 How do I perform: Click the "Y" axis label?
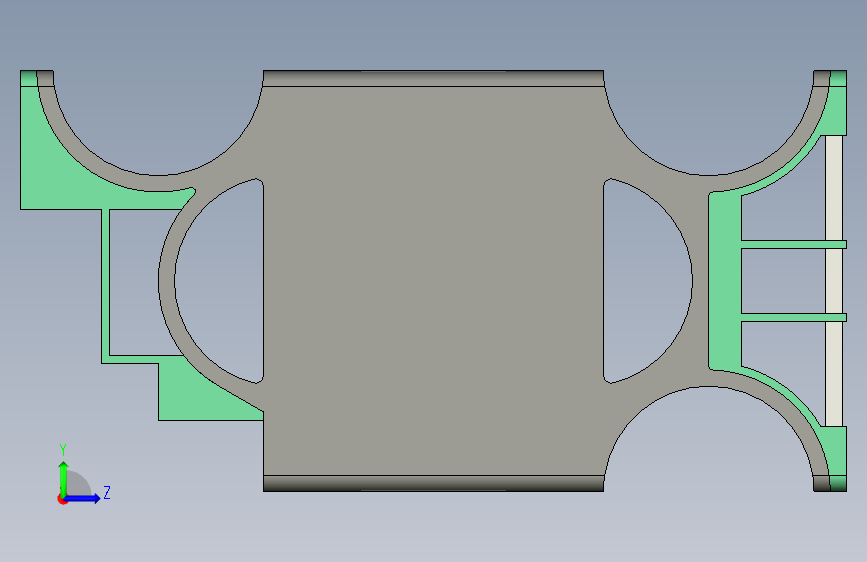[x=63, y=450]
